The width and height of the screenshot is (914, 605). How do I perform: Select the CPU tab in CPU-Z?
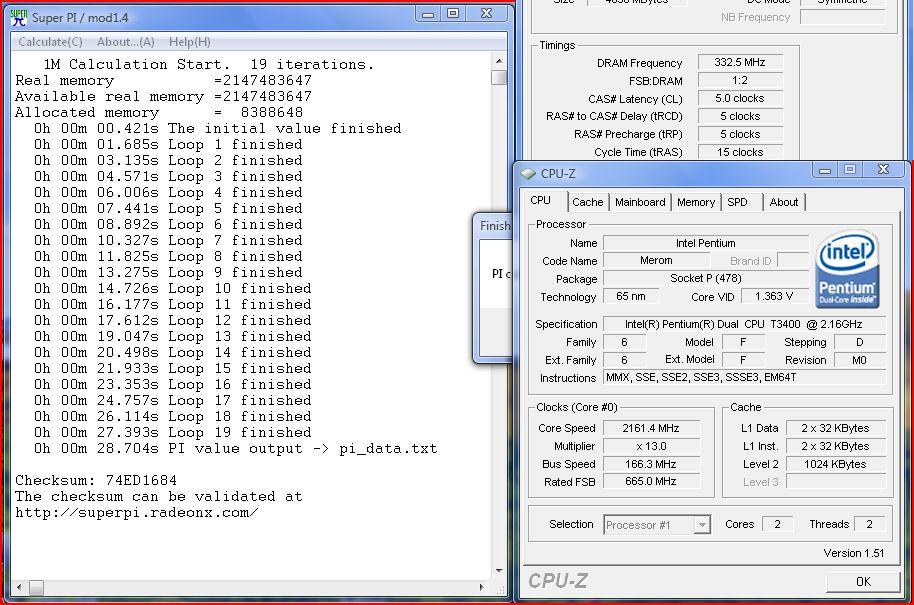pos(540,201)
